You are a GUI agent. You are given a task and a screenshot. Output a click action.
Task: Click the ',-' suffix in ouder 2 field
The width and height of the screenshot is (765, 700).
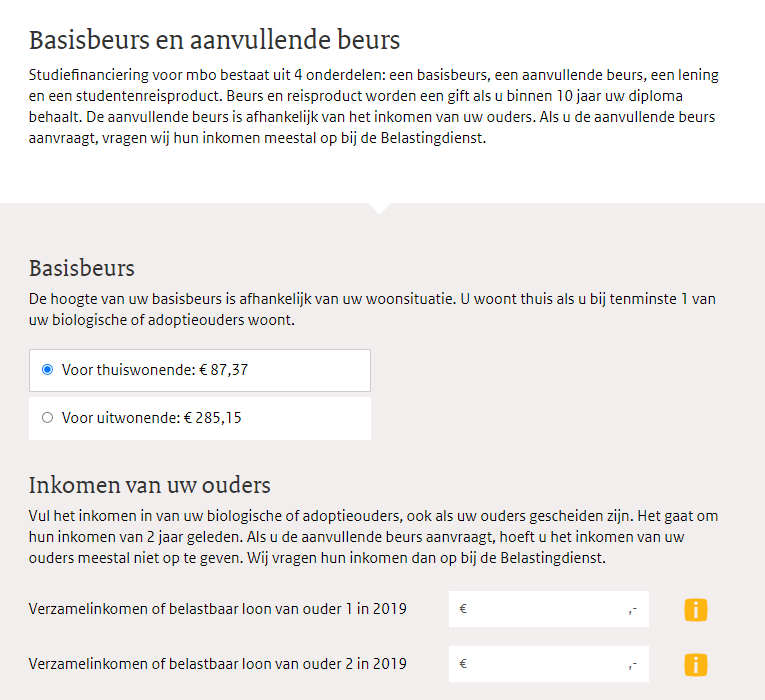coord(633,664)
